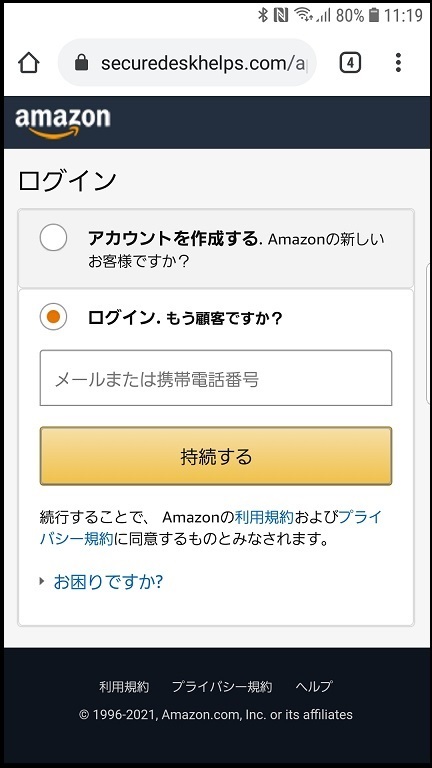The width and height of the screenshot is (432, 768).
Task: Select the ログイン radio button
Action: [x=53, y=317]
